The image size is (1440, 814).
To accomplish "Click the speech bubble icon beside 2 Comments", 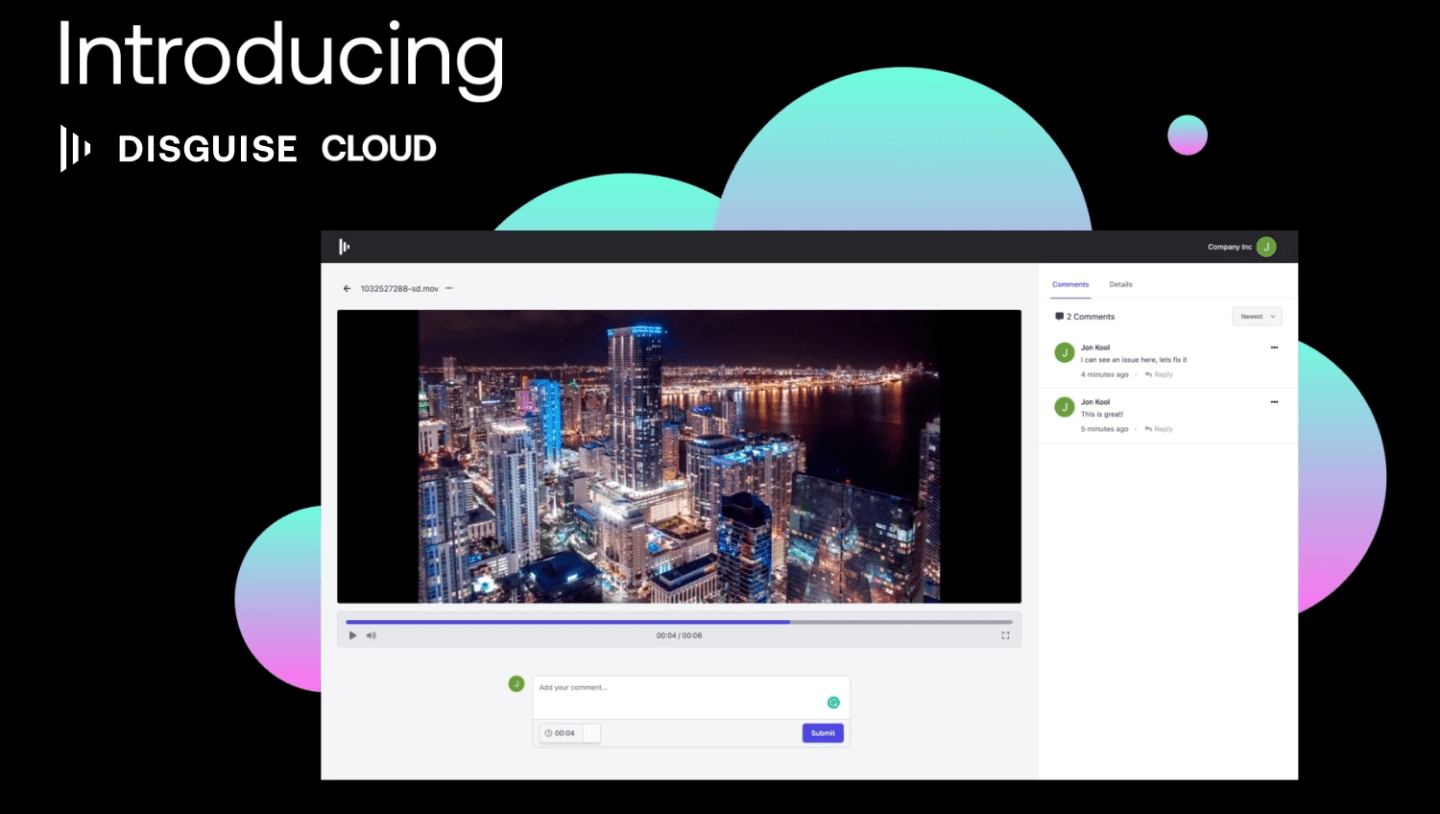I will pos(1059,316).
